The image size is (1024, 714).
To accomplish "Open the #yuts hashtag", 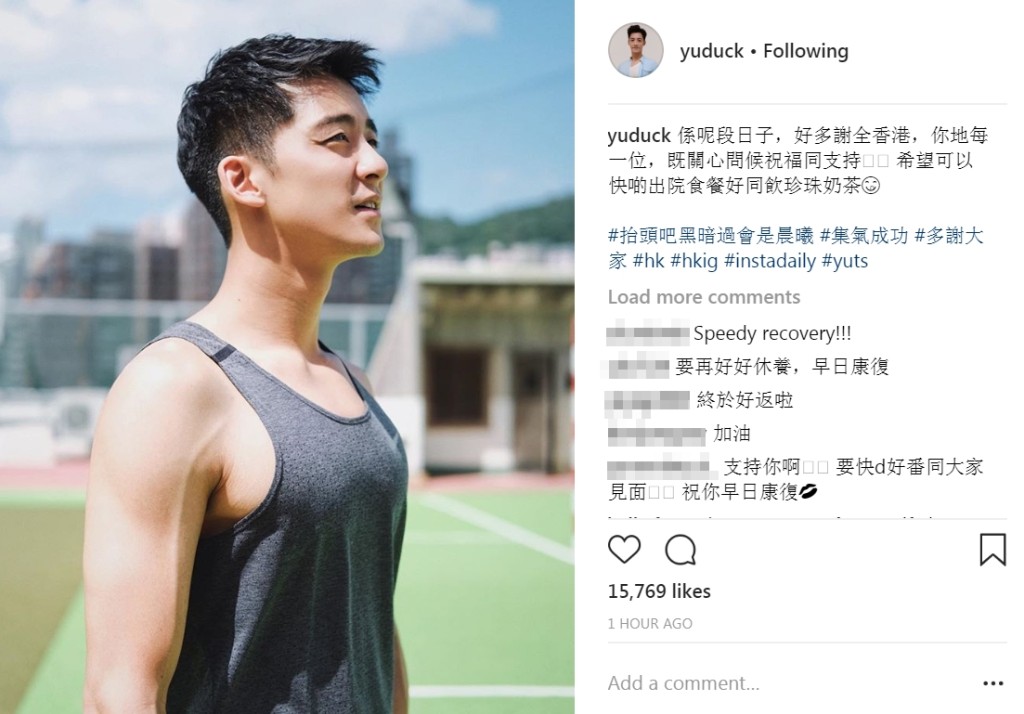I will 844,261.
